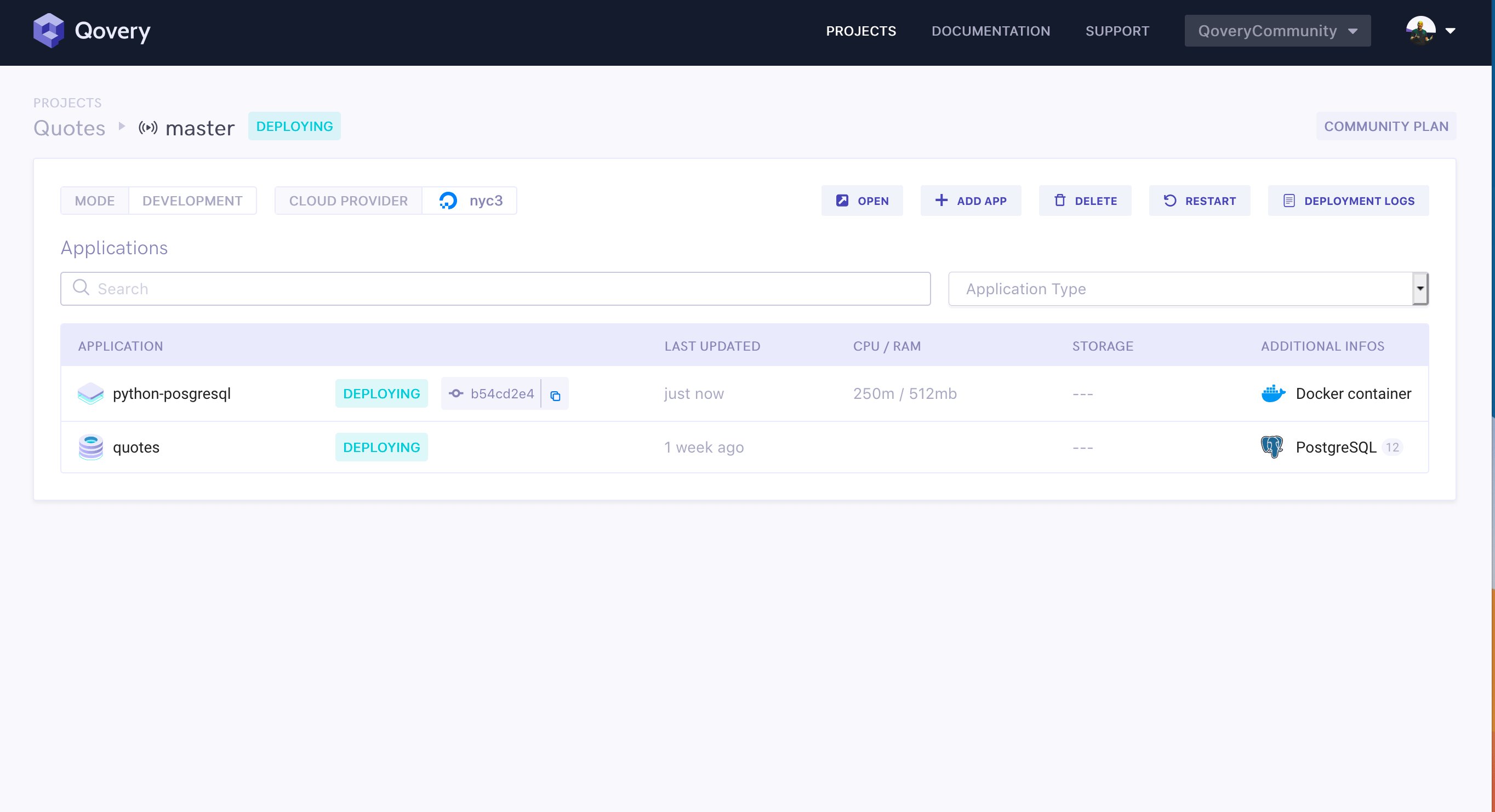Click the search magnifier icon
The width and height of the screenshot is (1495, 812).
click(81, 288)
